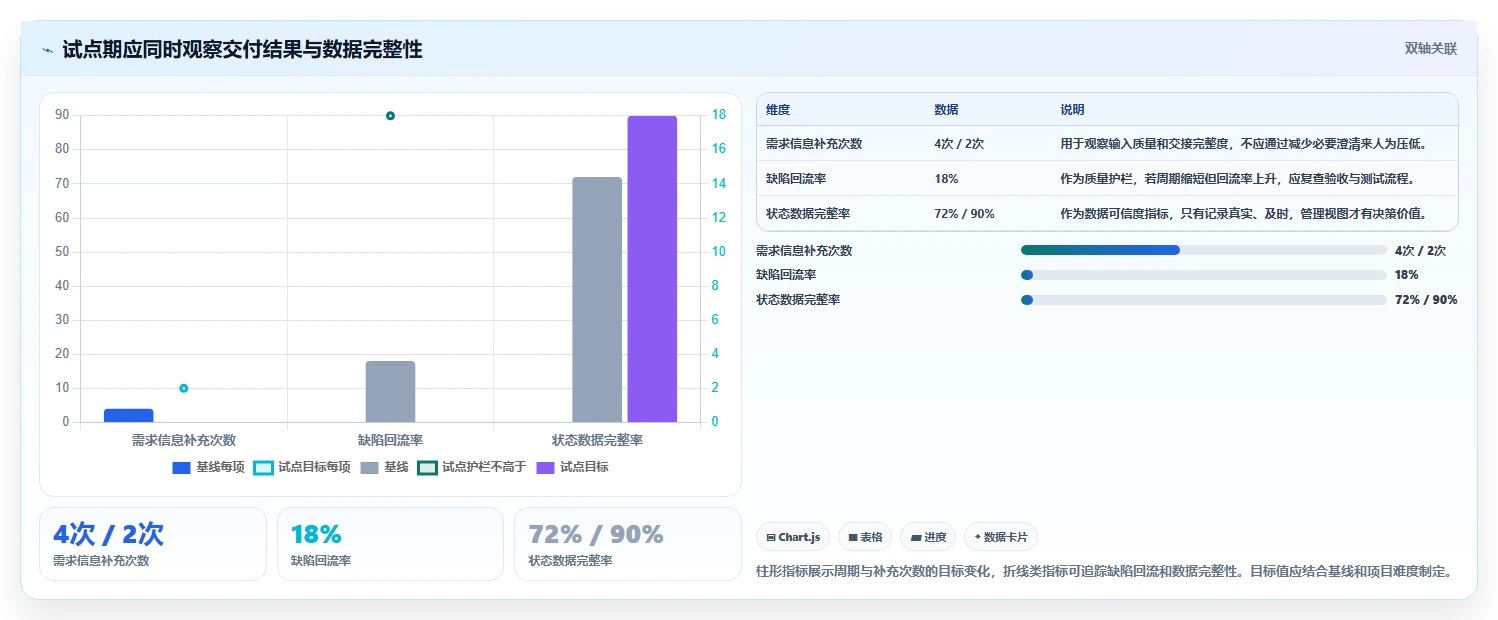Viewport: 1498px width, 620px height.
Task: Click the gray 状态数据完整率 baseline bar
Action: (x=597, y=299)
